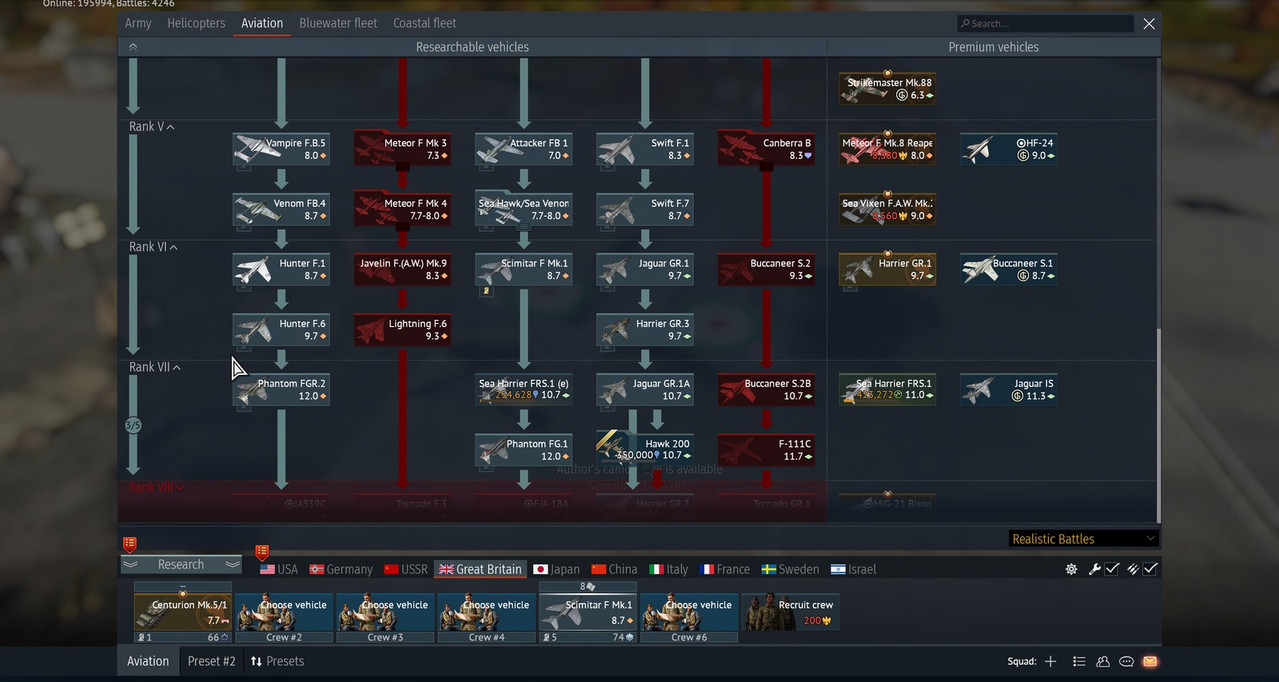Open the Preset #2 tab
This screenshot has width=1279, height=682.
[211, 661]
